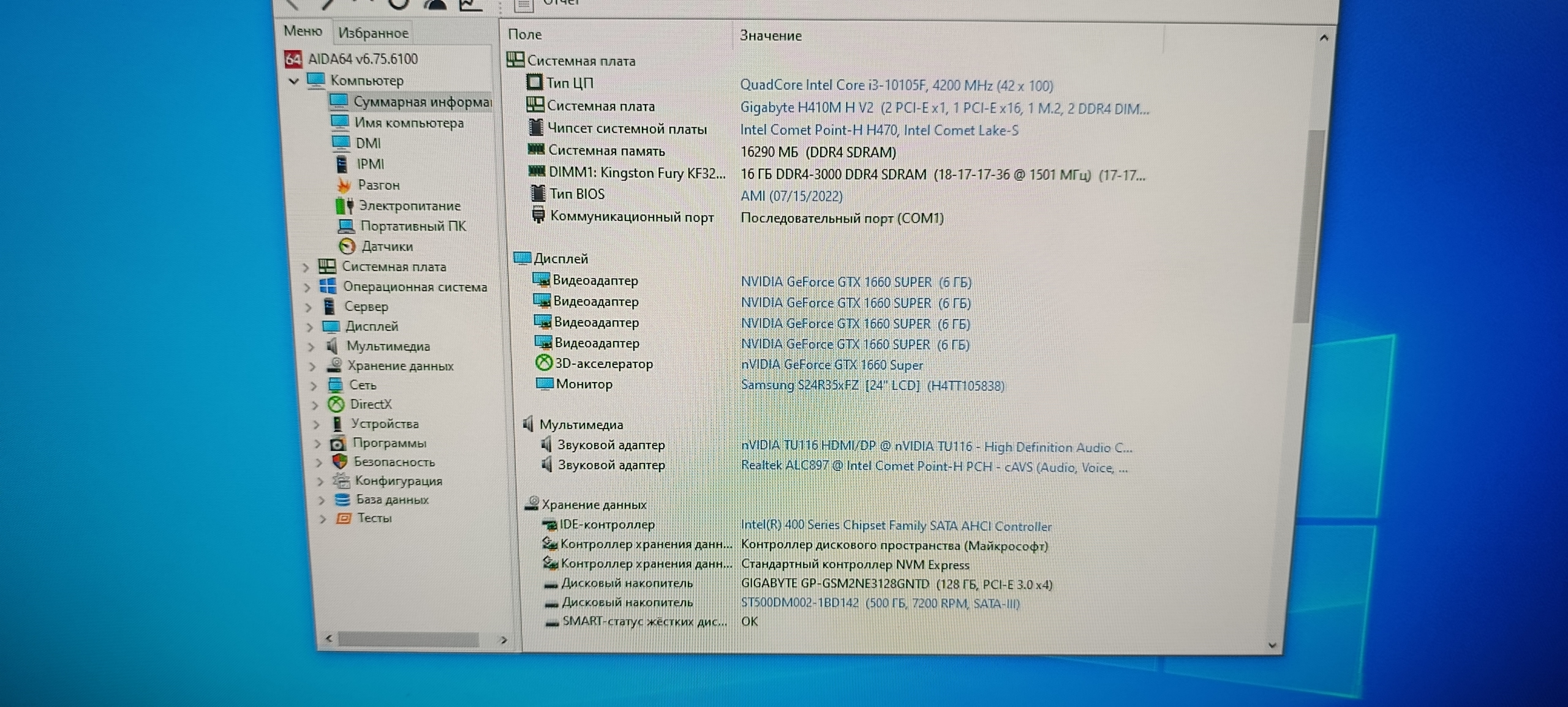Open the Gigabyte H410M H V2 link

944,108
